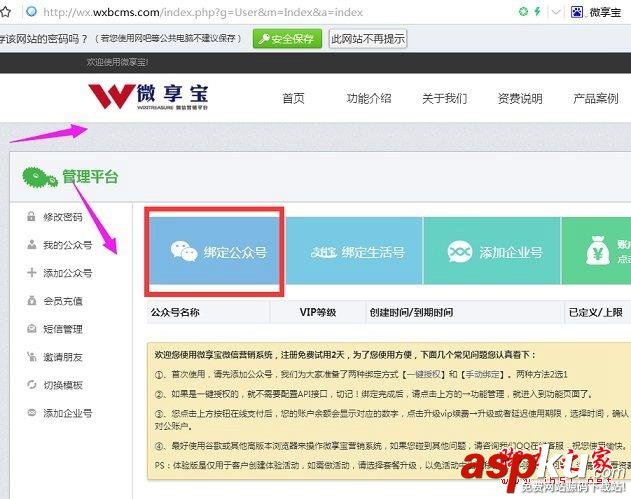Open 短信管理 in the sidebar

[63, 329]
